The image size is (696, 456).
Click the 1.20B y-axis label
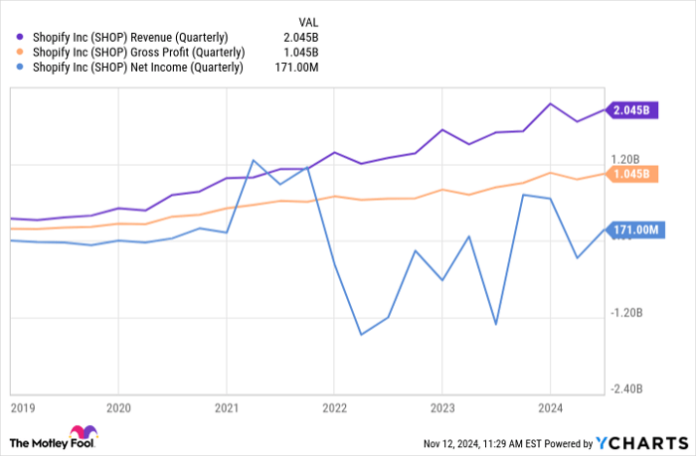pos(623,159)
